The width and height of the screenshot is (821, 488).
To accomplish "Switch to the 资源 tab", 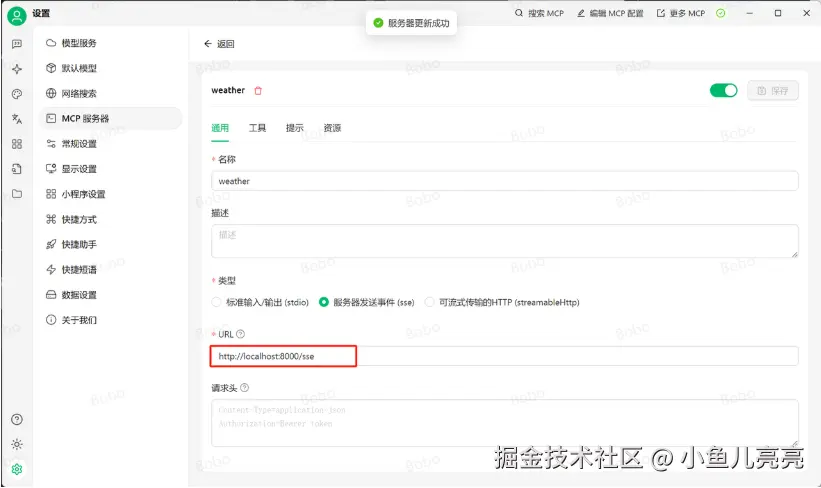I will [332, 128].
